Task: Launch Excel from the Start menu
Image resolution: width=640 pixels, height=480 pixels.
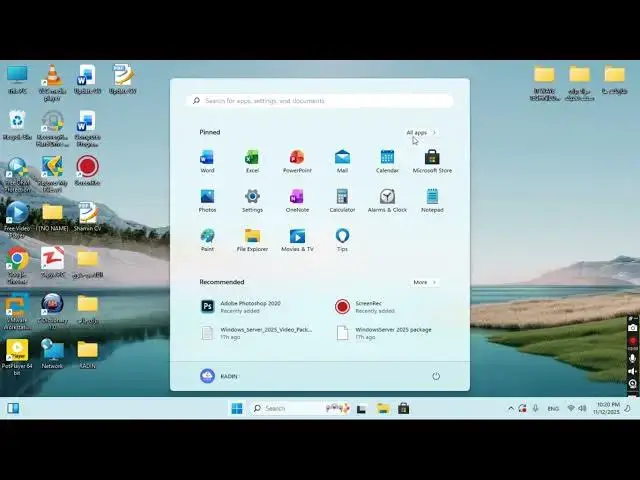Action: pos(252,162)
